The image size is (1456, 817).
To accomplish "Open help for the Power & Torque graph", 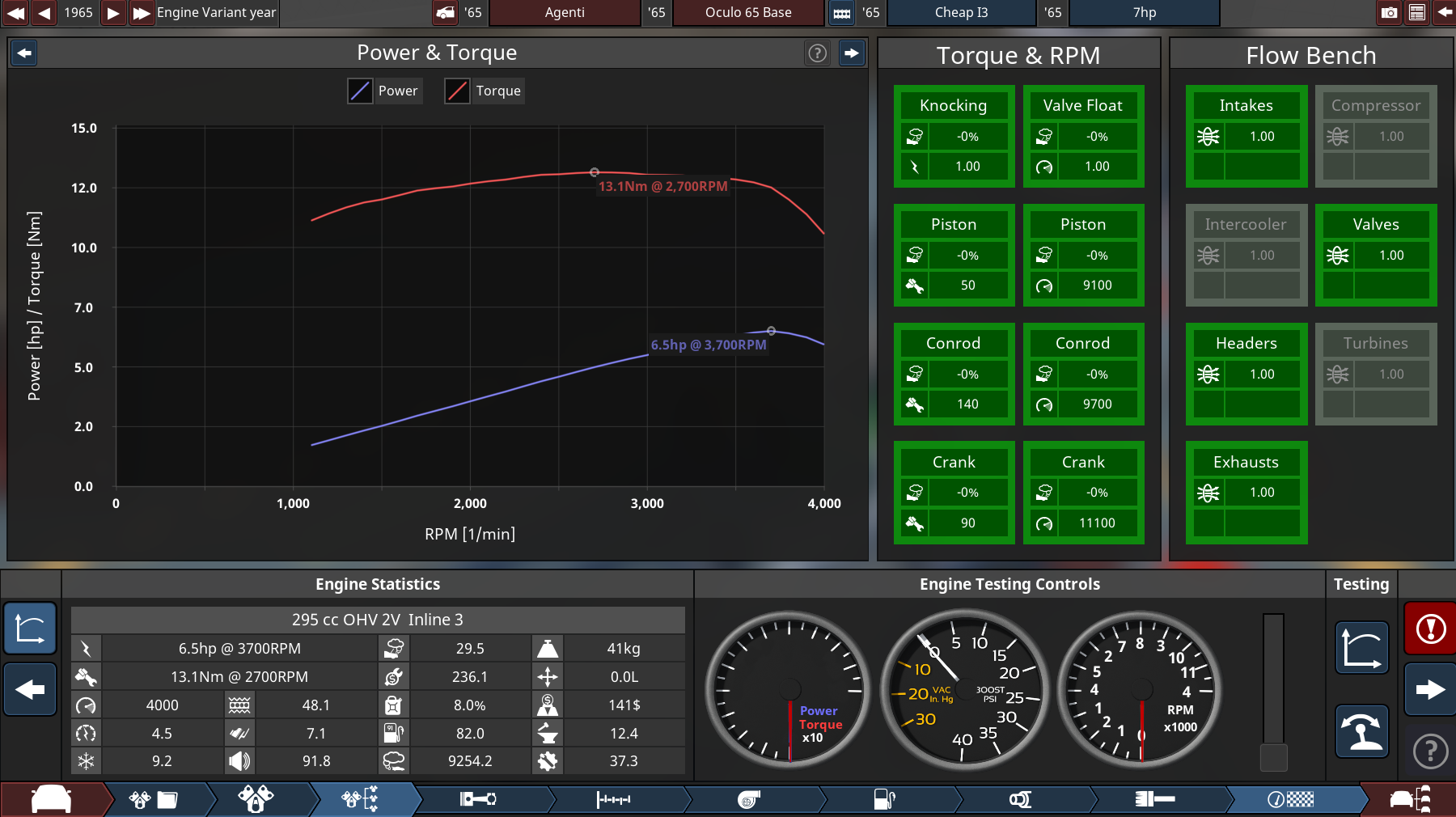I will pos(818,53).
